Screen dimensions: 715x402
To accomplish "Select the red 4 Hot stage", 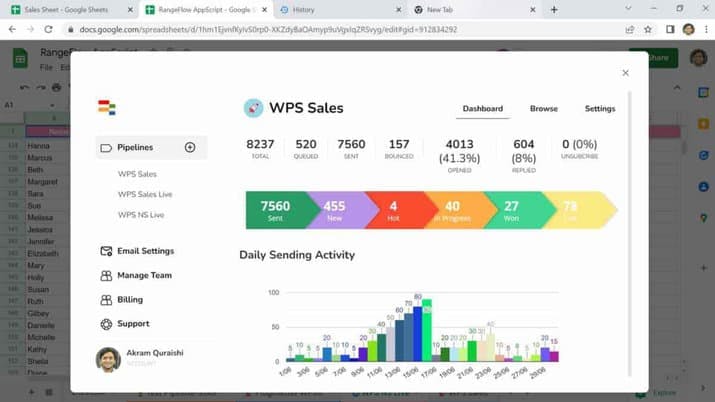I will [x=399, y=210].
